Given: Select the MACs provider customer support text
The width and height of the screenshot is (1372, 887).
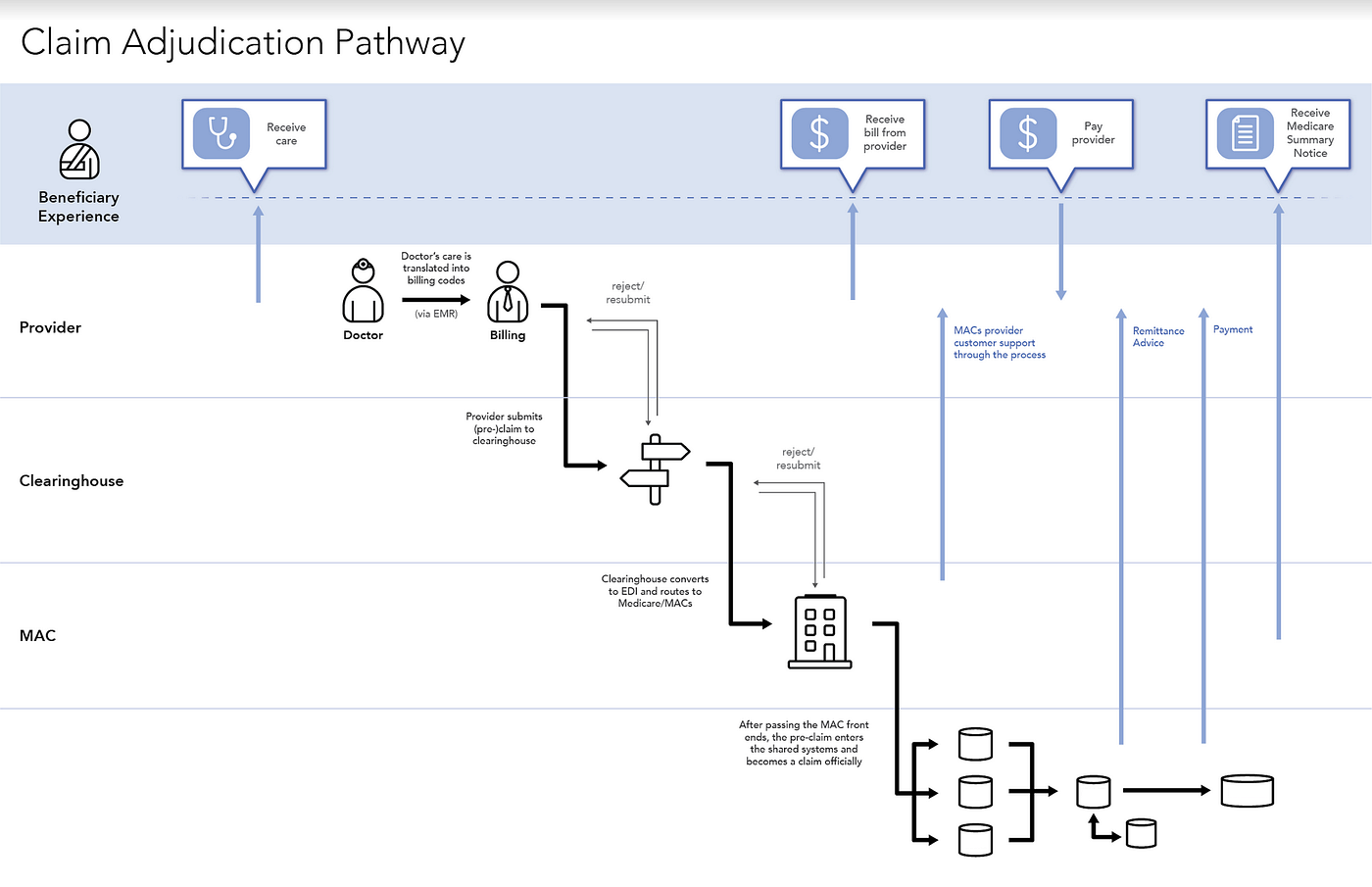Looking at the screenshot, I should pyautogui.click(x=999, y=342).
